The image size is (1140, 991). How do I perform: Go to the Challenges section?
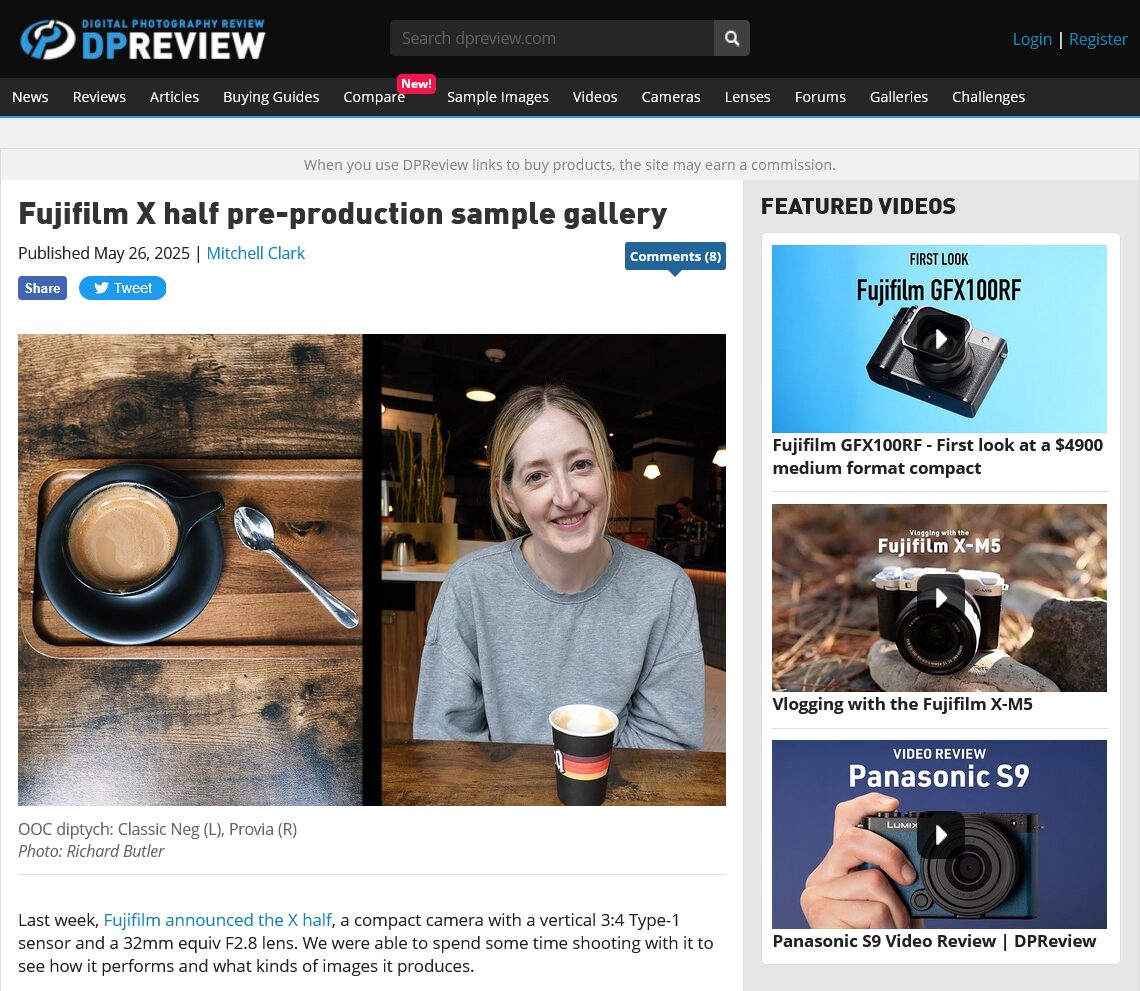(988, 97)
